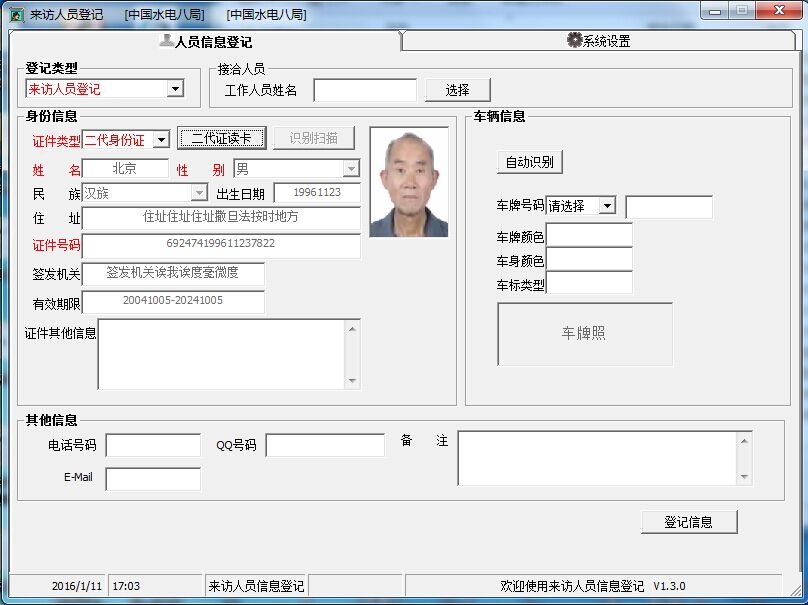
Task: Open the 性别 dropdown
Action: (x=351, y=169)
